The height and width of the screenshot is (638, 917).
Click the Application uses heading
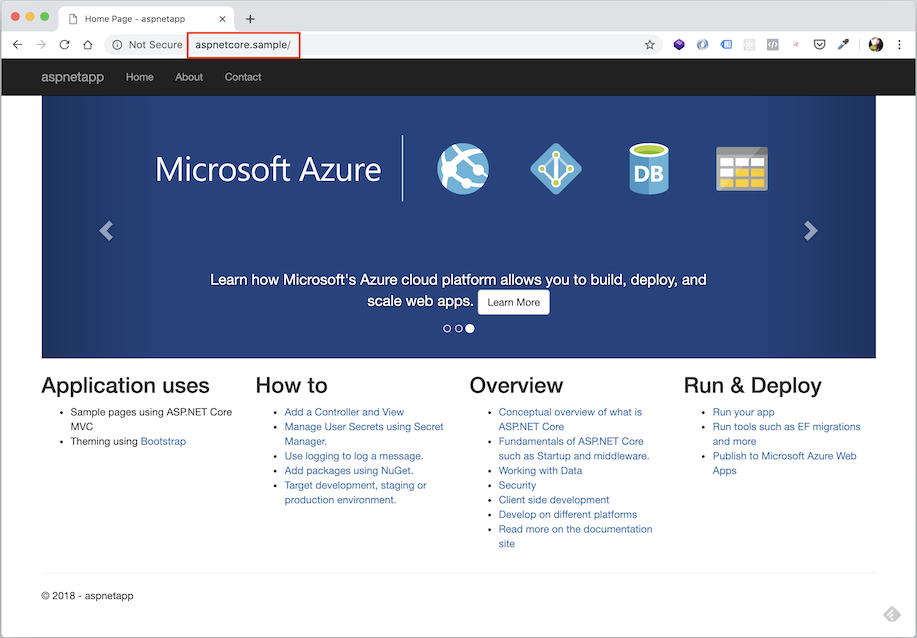coord(125,385)
